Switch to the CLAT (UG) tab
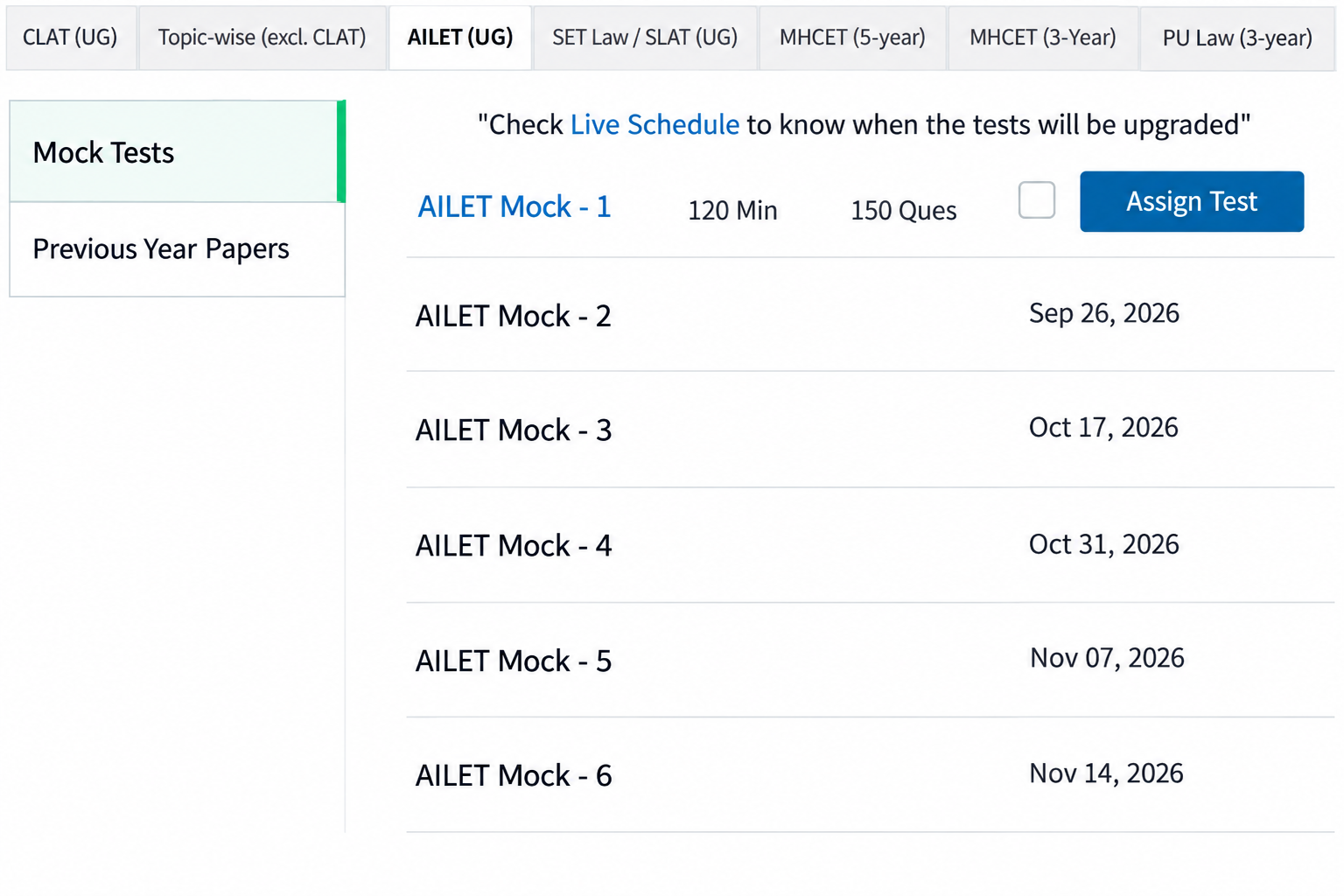Image resolution: width=1344 pixels, height=896 pixels. [x=70, y=38]
